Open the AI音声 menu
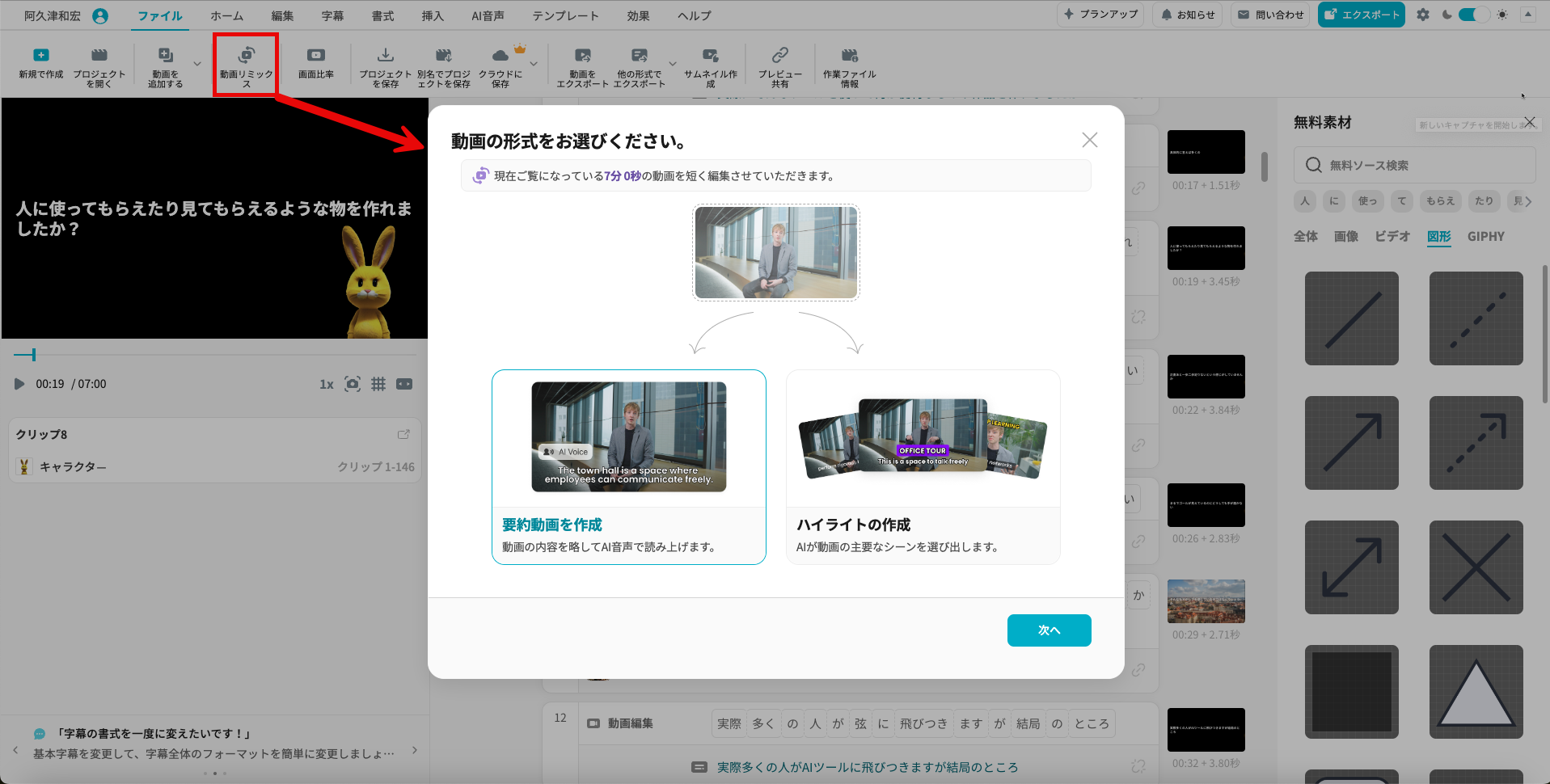This screenshot has height=784, width=1550. 488,15
